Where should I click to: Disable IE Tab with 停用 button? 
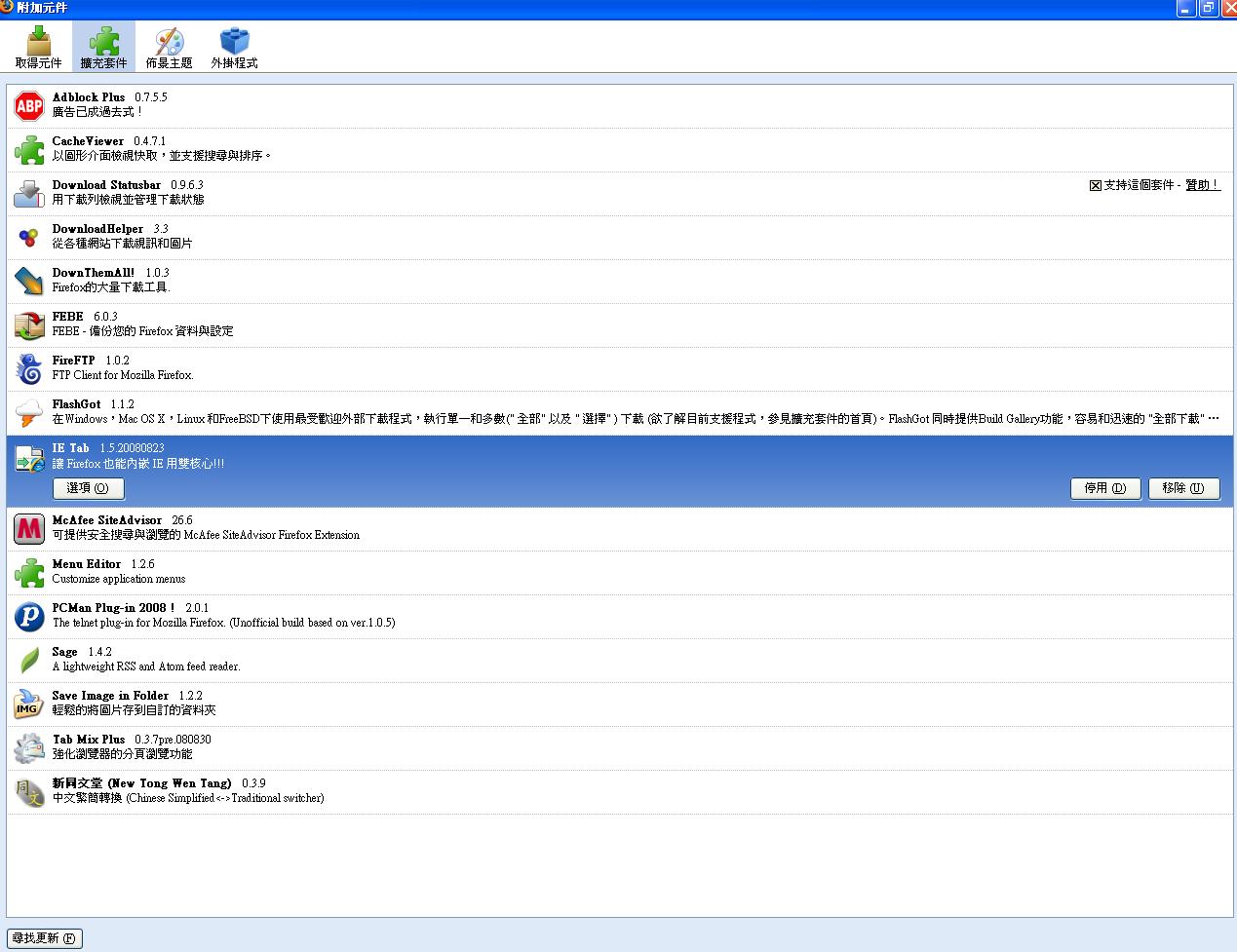point(1105,487)
